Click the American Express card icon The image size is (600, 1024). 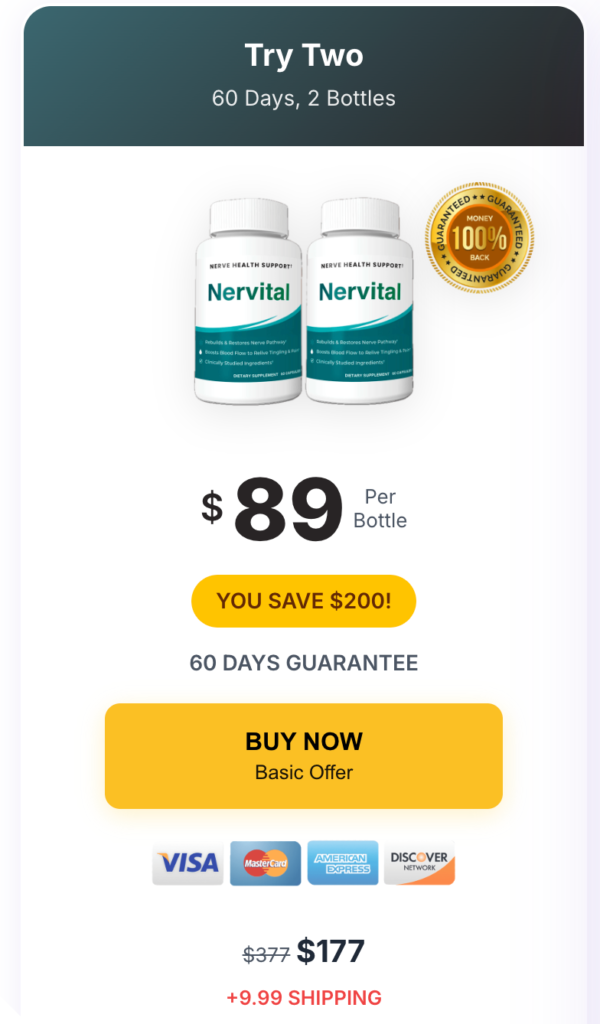coord(343,863)
